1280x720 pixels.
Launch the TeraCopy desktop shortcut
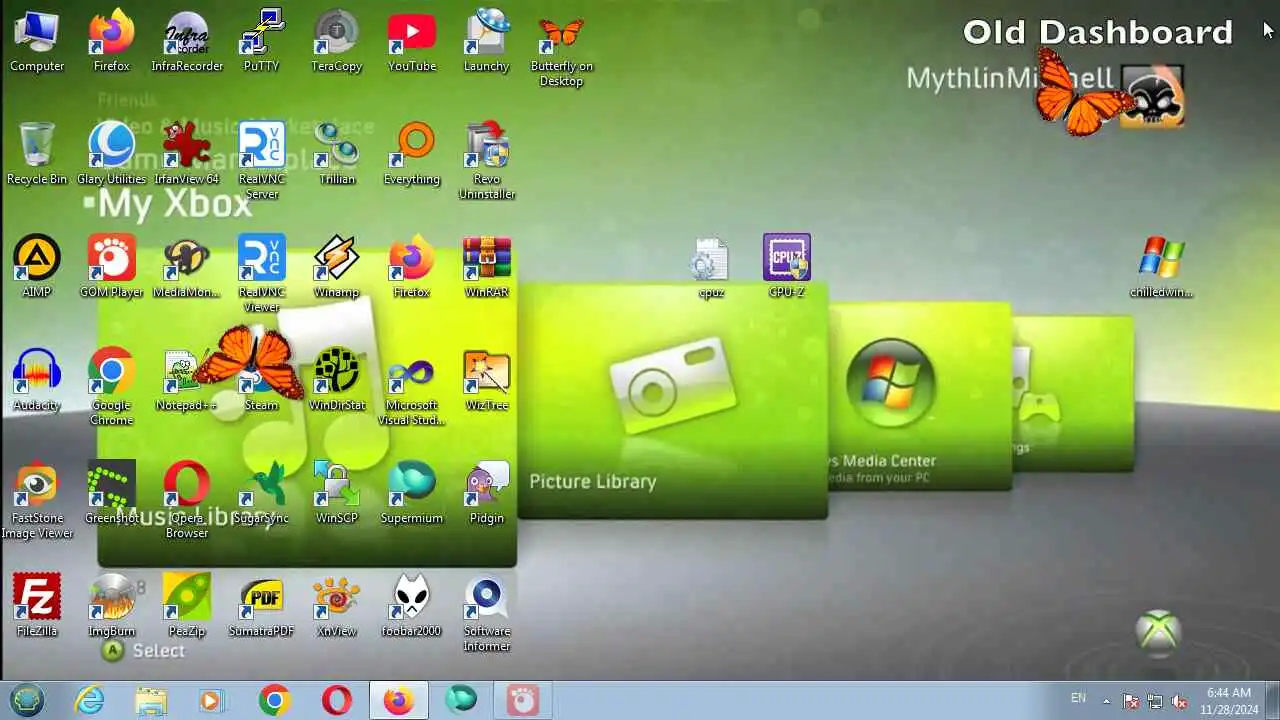(337, 41)
